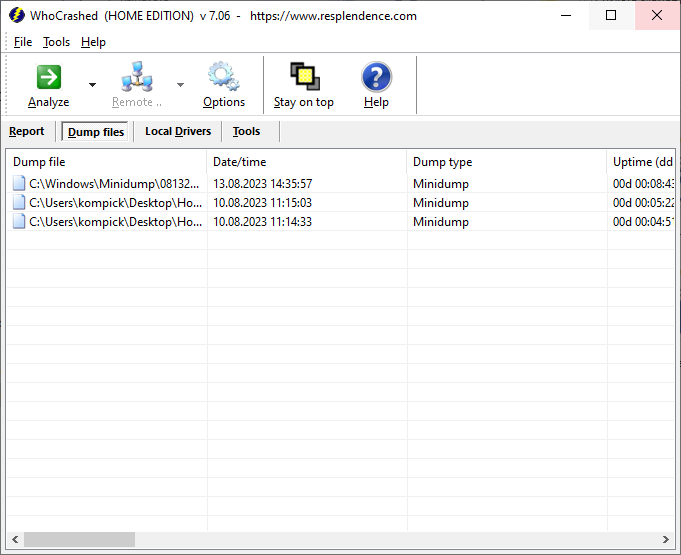Select the Dump files tab

(96, 132)
